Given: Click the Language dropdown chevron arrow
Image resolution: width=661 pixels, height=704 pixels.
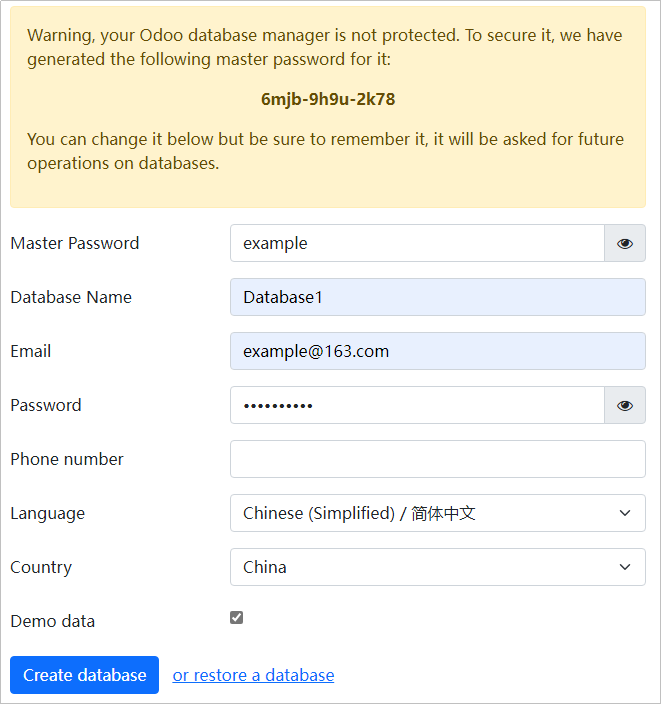Looking at the screenshot, I should pyautogui.click(x=625, y=513).
